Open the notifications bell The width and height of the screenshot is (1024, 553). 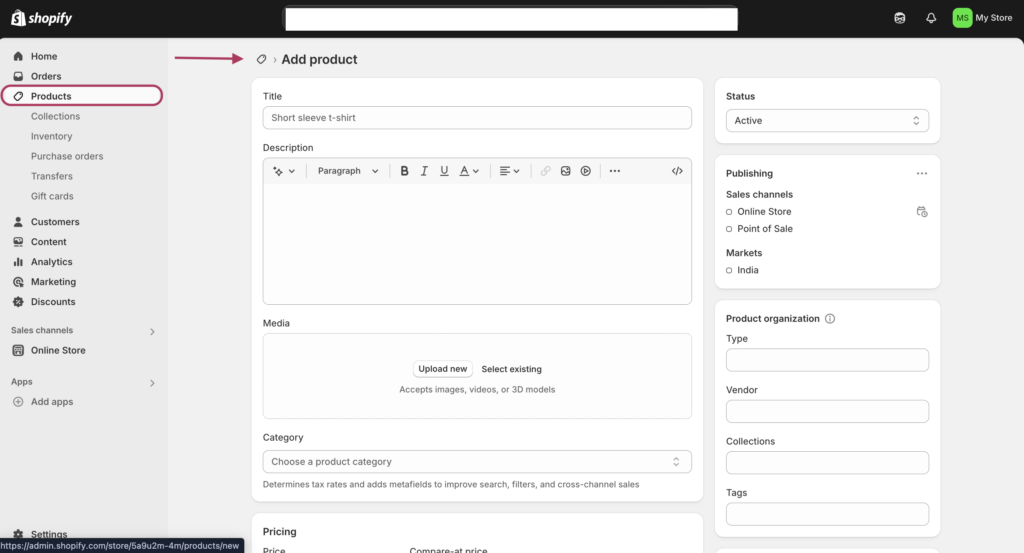(x=931, y=18)
